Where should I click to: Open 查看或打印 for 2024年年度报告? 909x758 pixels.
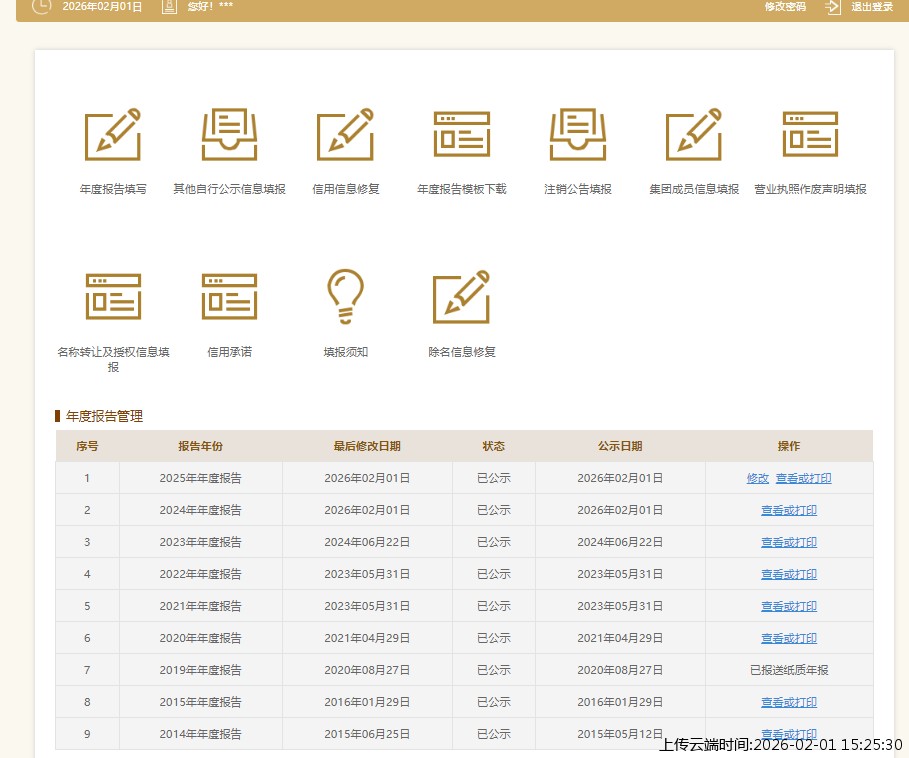click(x=788, y=510)
